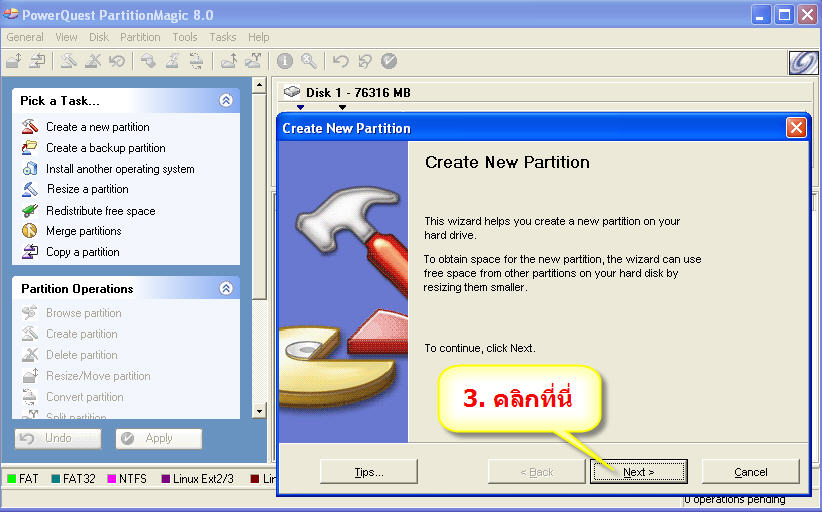Click the Label partition toolbar icon

148,61
